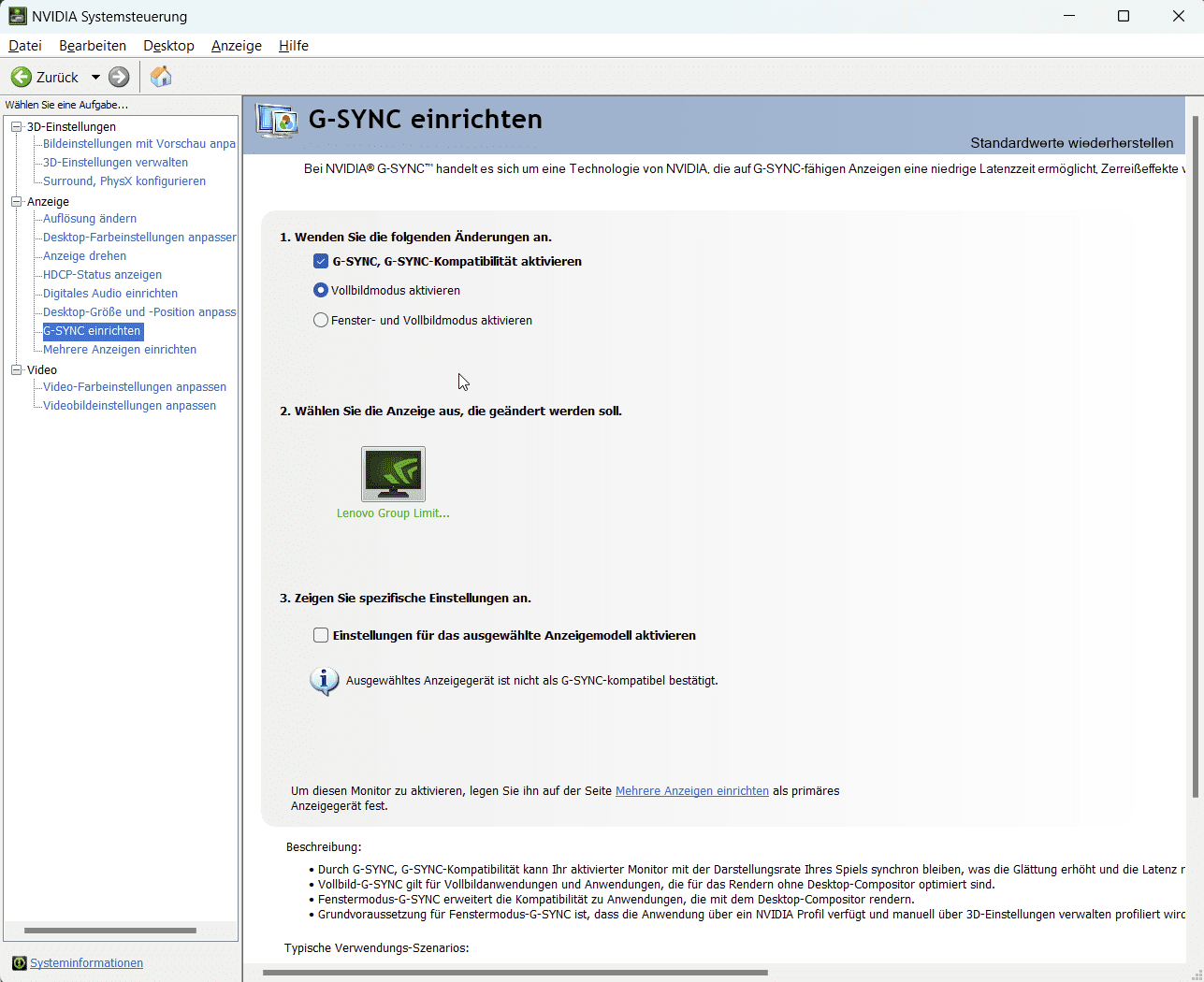This screenshot has height=982, width=1204.
Task: Click the info bubble icon near compatibility note
Action: click(x=324, y=681)
